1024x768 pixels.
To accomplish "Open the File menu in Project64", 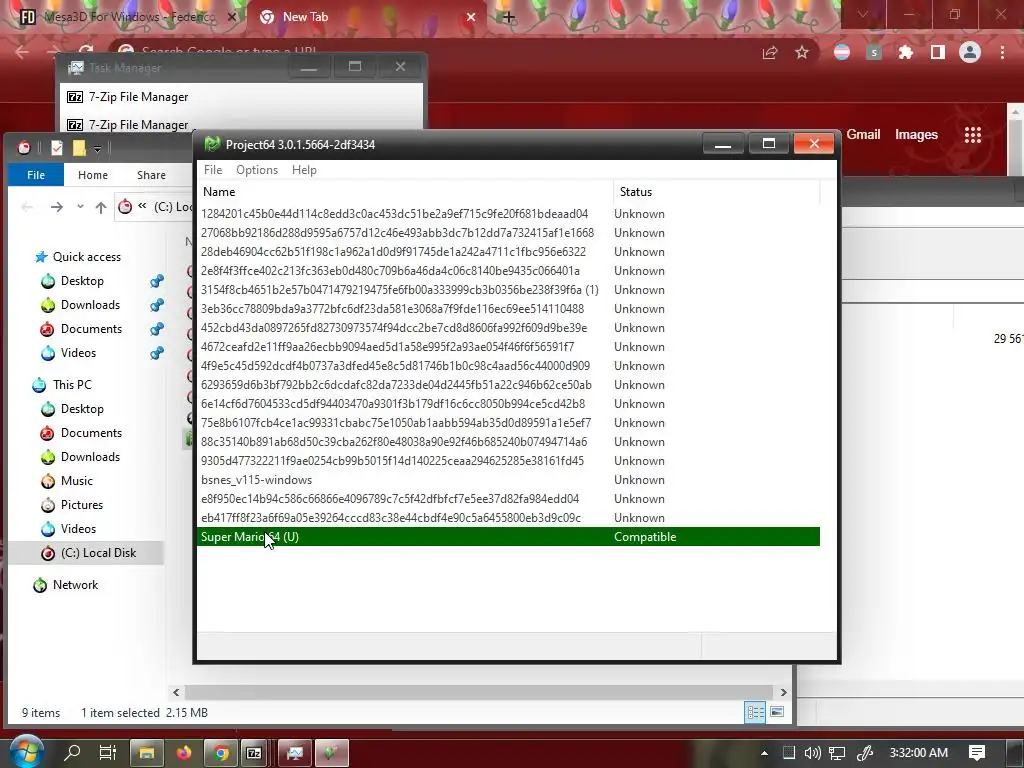I will 213,170.
